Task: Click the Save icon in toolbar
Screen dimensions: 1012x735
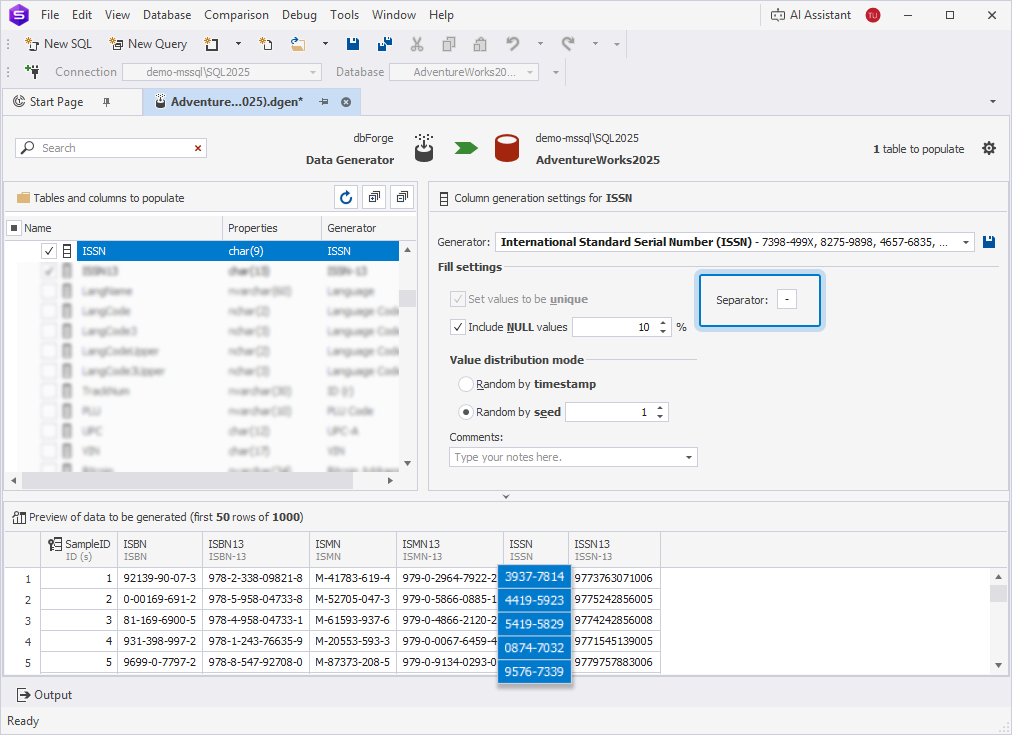Action: pos(352,44)
